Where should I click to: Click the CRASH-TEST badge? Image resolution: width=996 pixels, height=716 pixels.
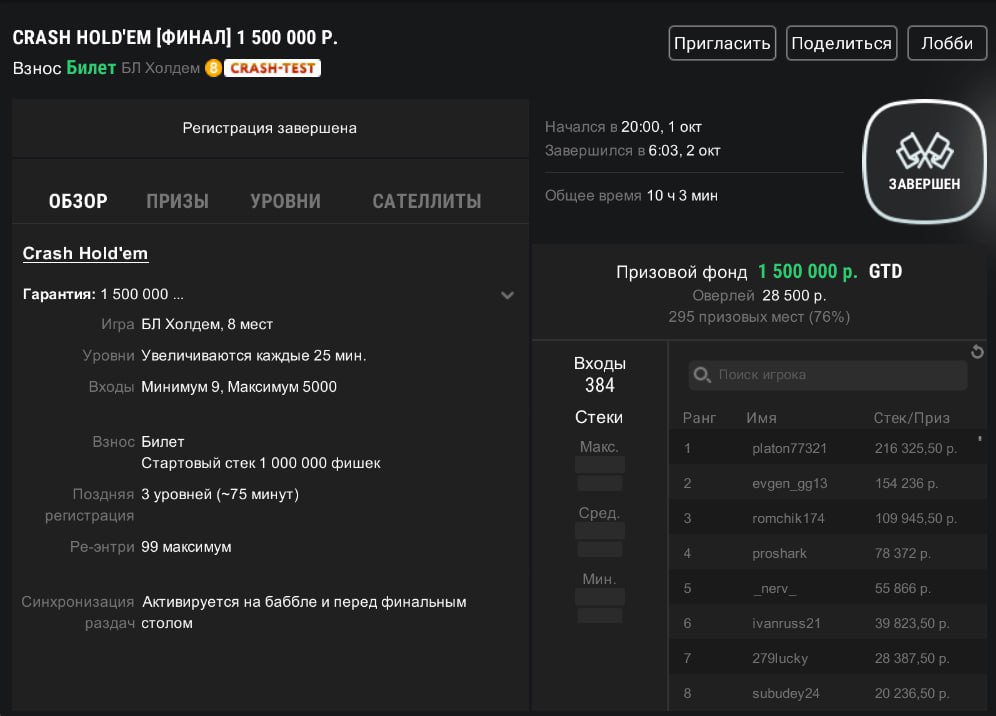(x=272, y=68)
